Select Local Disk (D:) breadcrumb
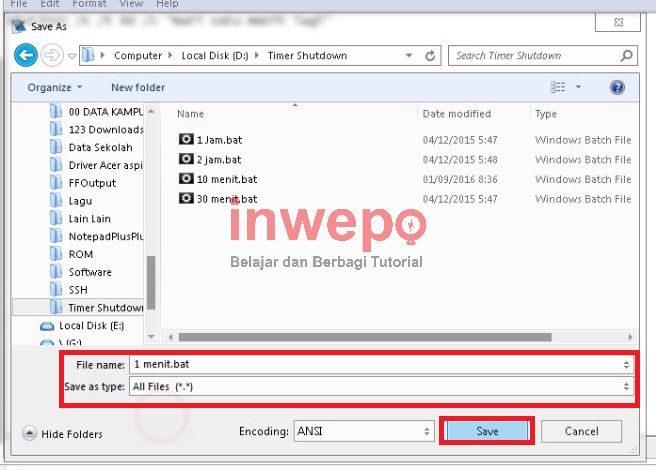Screen dimensions: 656x470 point(215,56)
